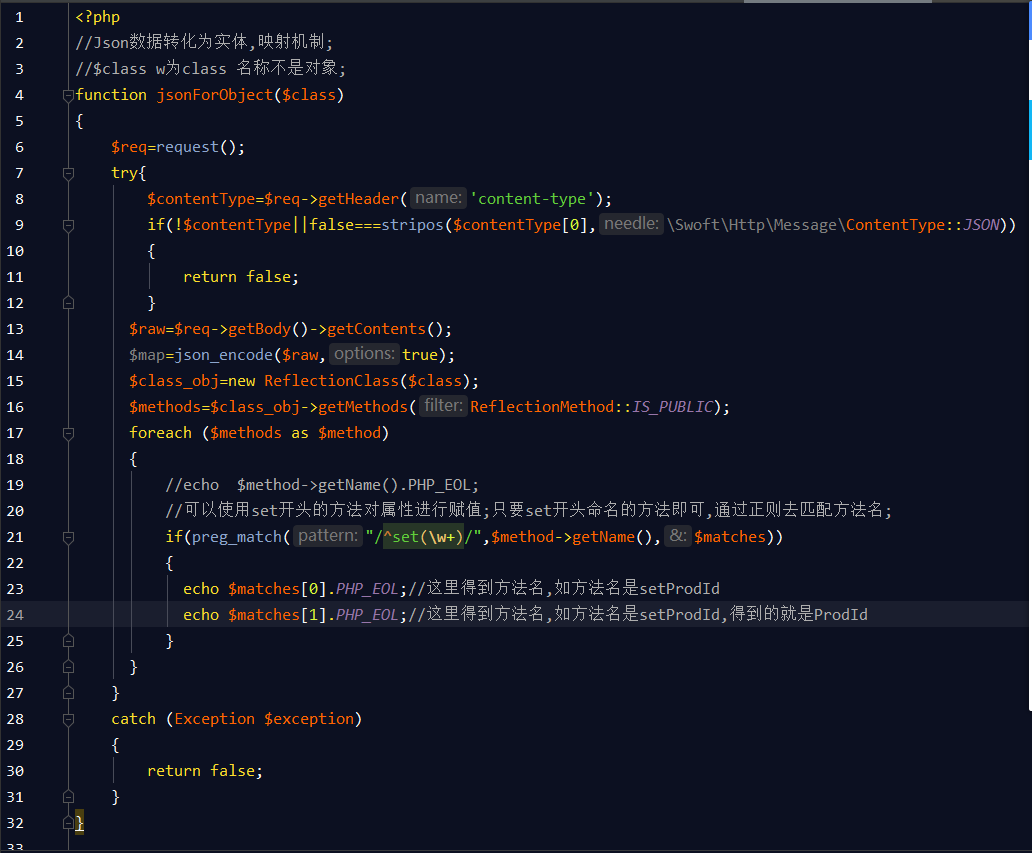Click the 'json_encode' function call

click(224, 355)
